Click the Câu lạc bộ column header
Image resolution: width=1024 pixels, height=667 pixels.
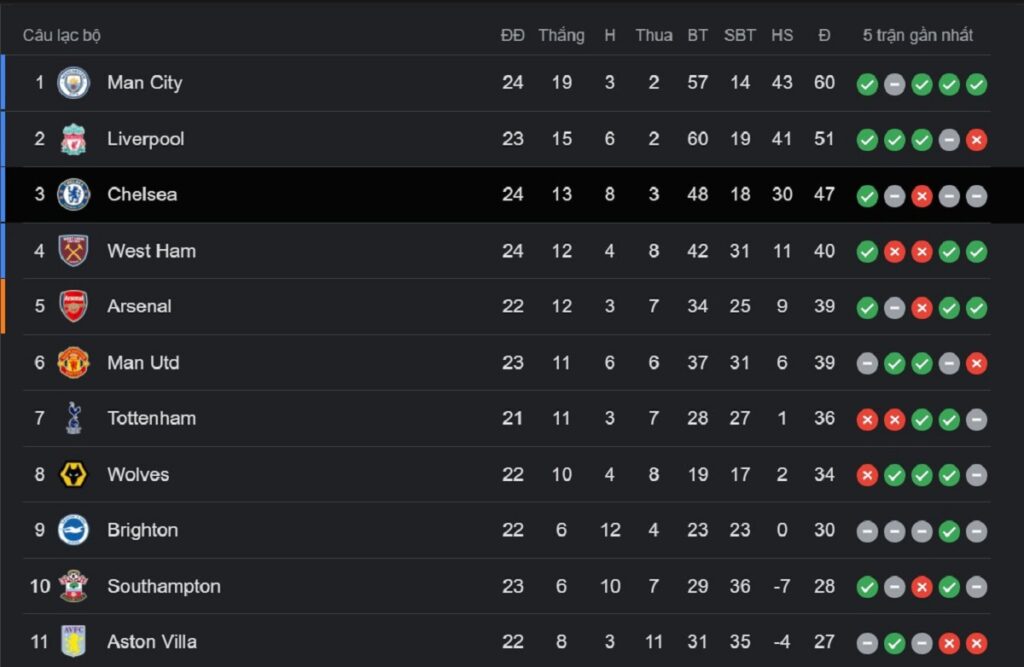[62, 35]
